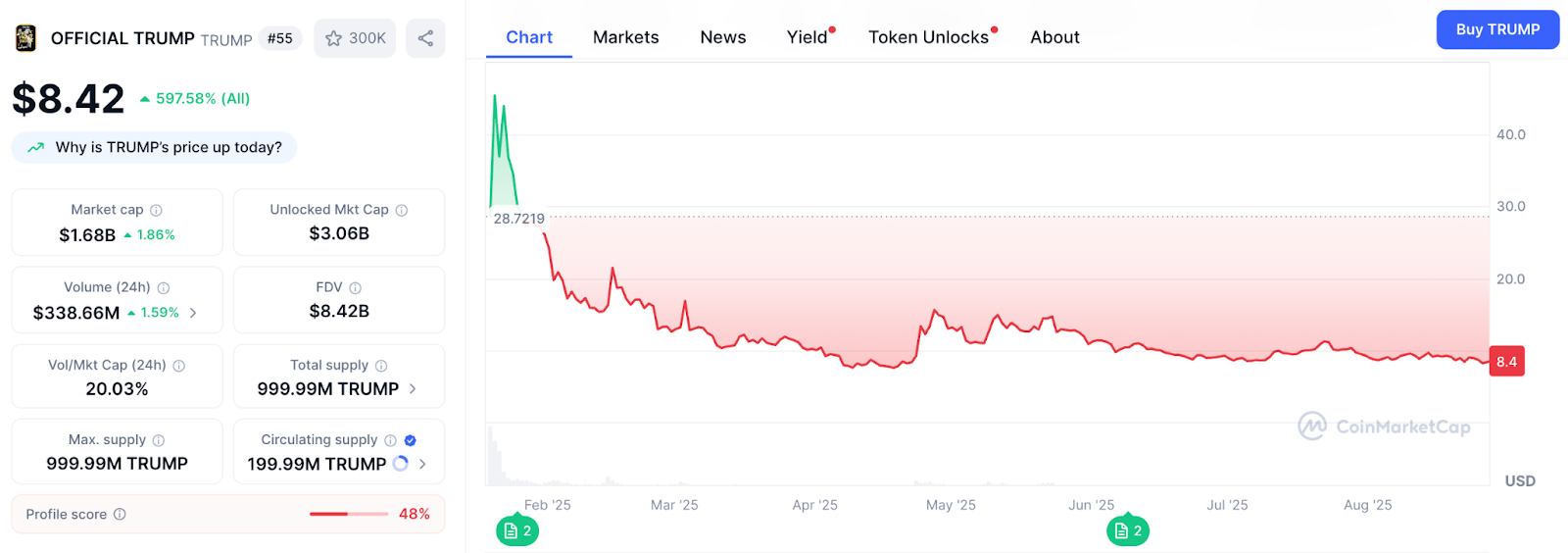This screenshot has height=553, width=1568.
Task: Open info icon next to Profile score
Action: 120,514
